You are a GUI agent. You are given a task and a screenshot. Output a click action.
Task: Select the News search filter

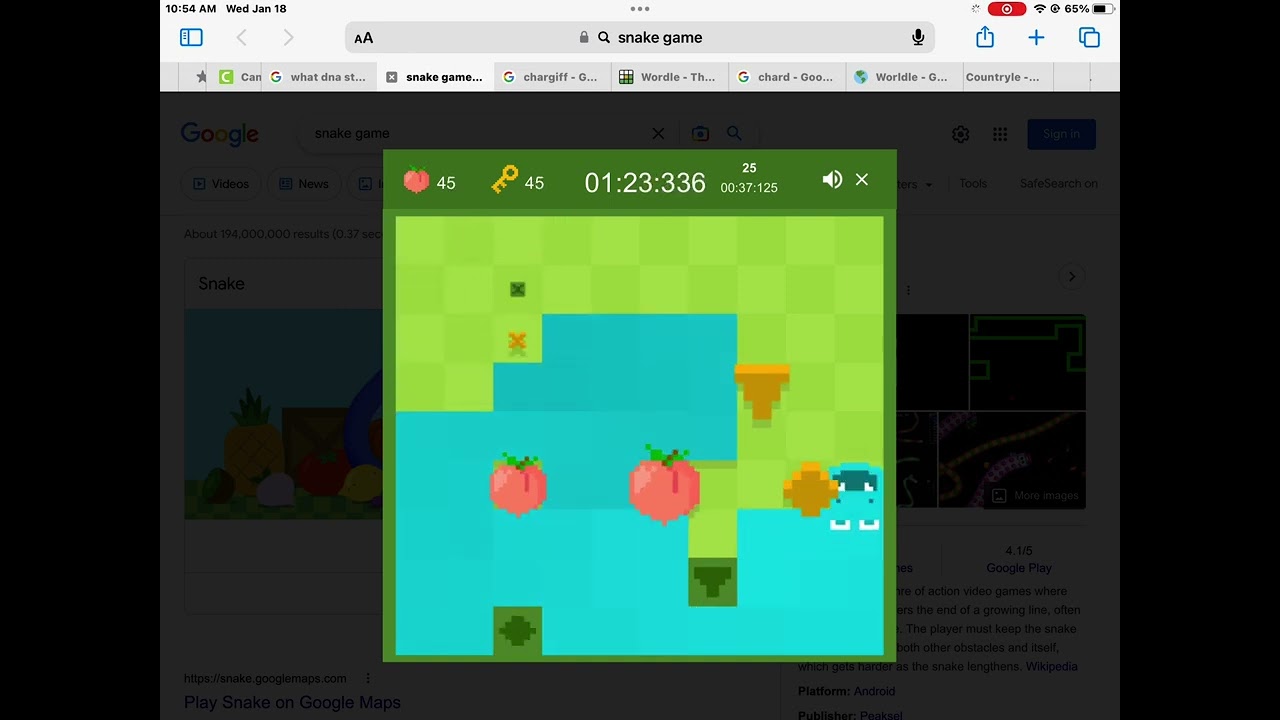pos(304,184)
